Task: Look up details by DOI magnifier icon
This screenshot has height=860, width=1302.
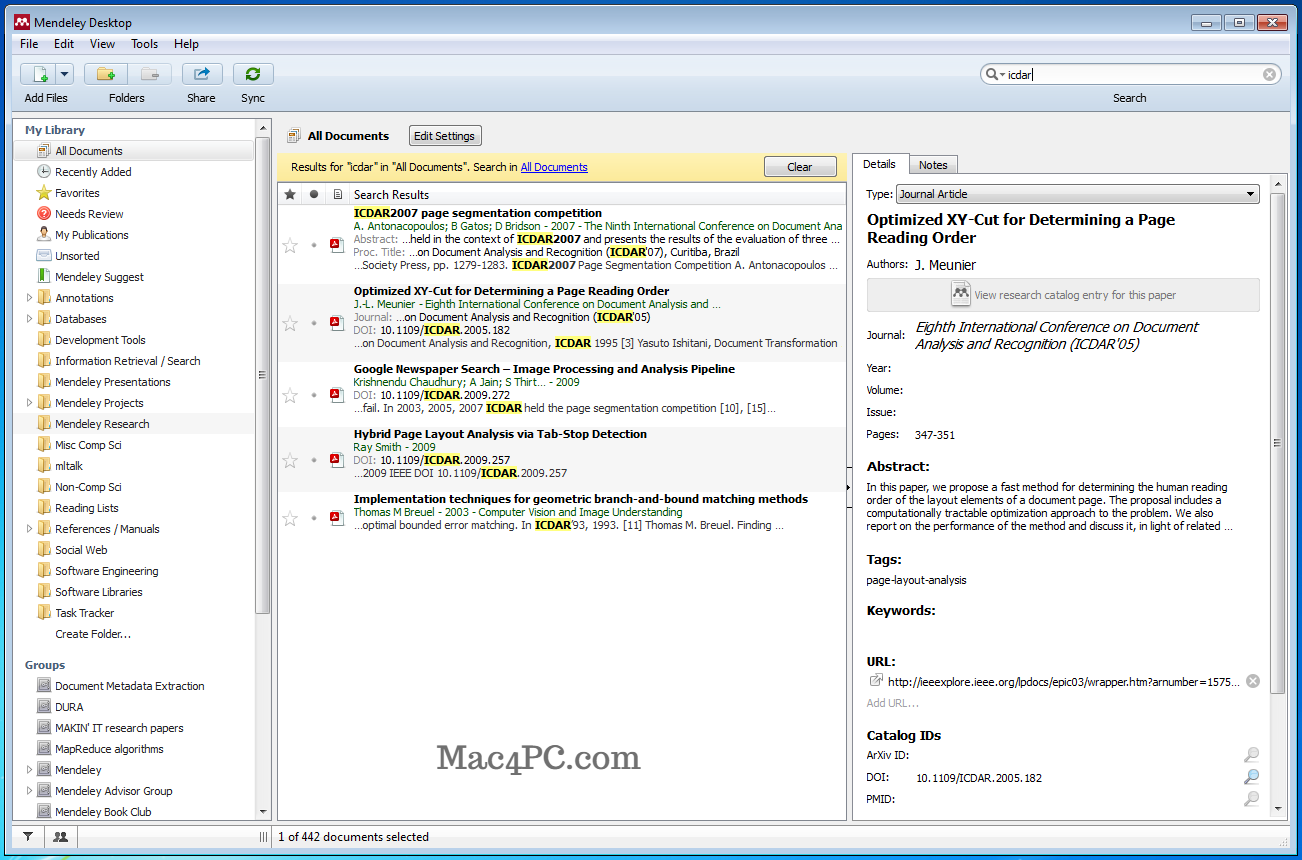Action: click(1251, 777)
